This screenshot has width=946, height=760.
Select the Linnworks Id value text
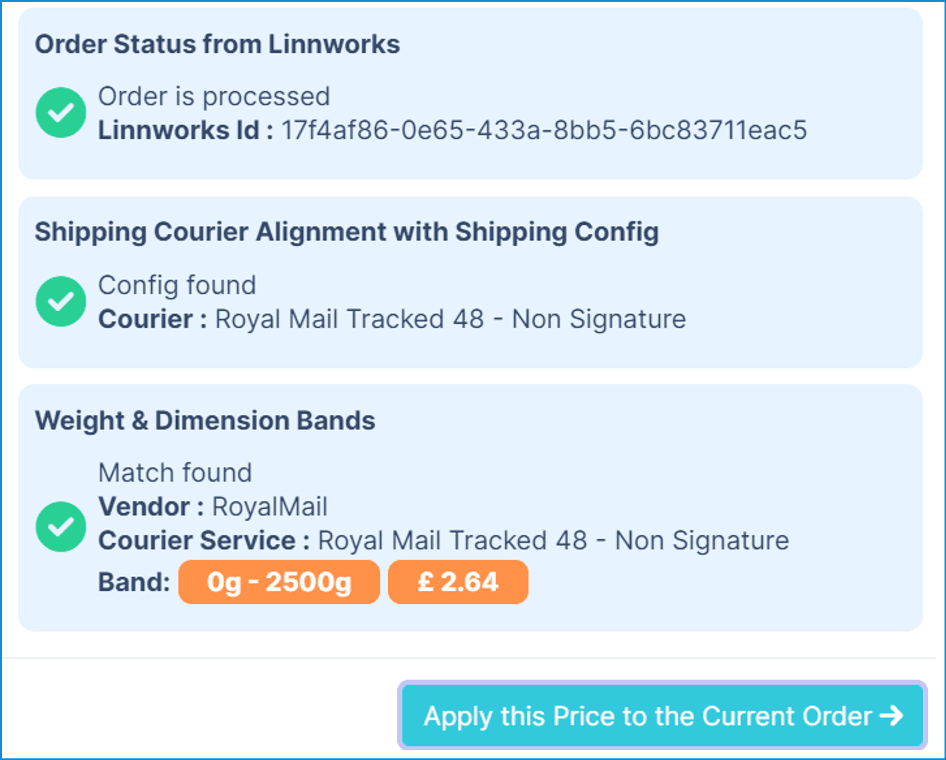click(x=544, y=130)
